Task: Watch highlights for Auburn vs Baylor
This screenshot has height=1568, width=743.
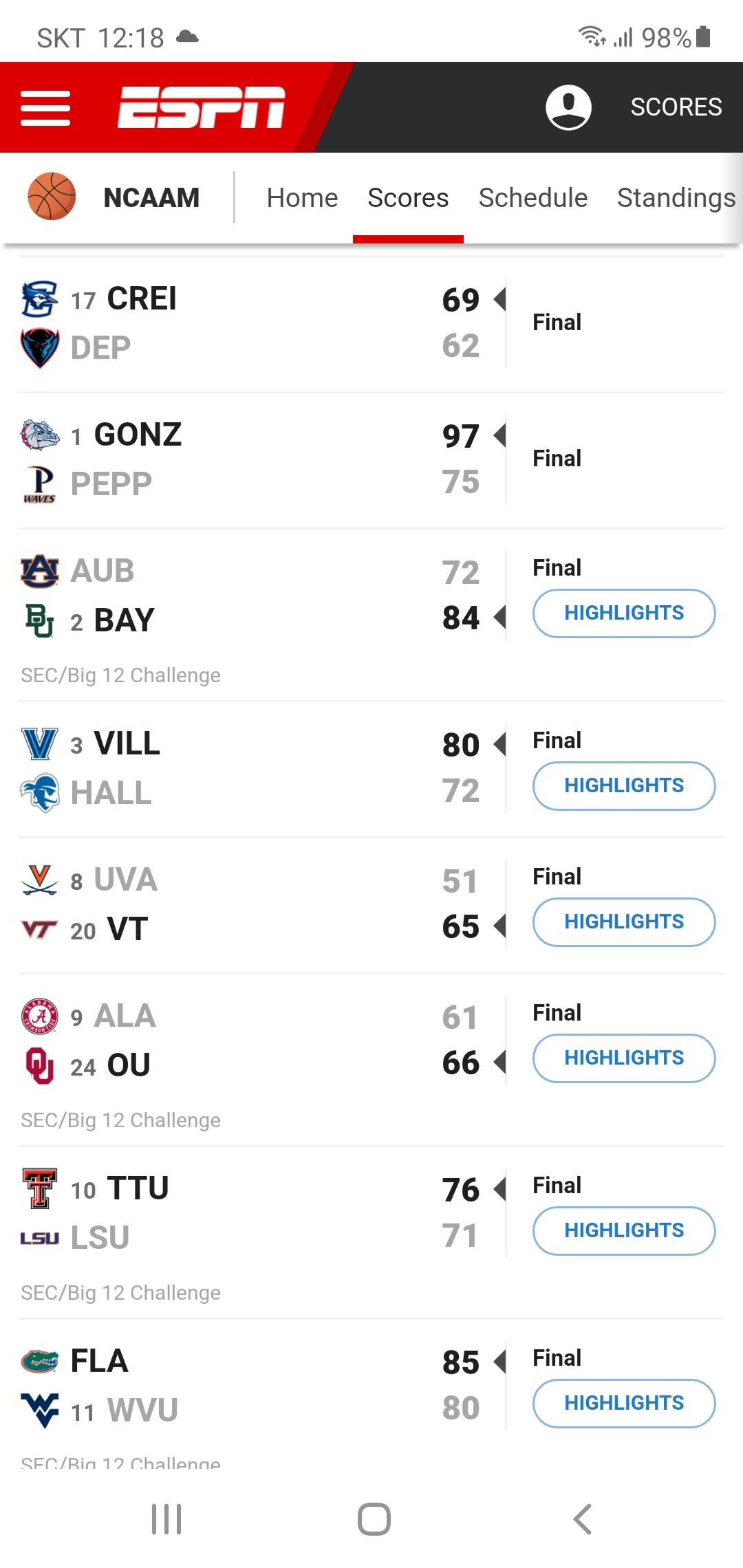Action: [624, 613]
